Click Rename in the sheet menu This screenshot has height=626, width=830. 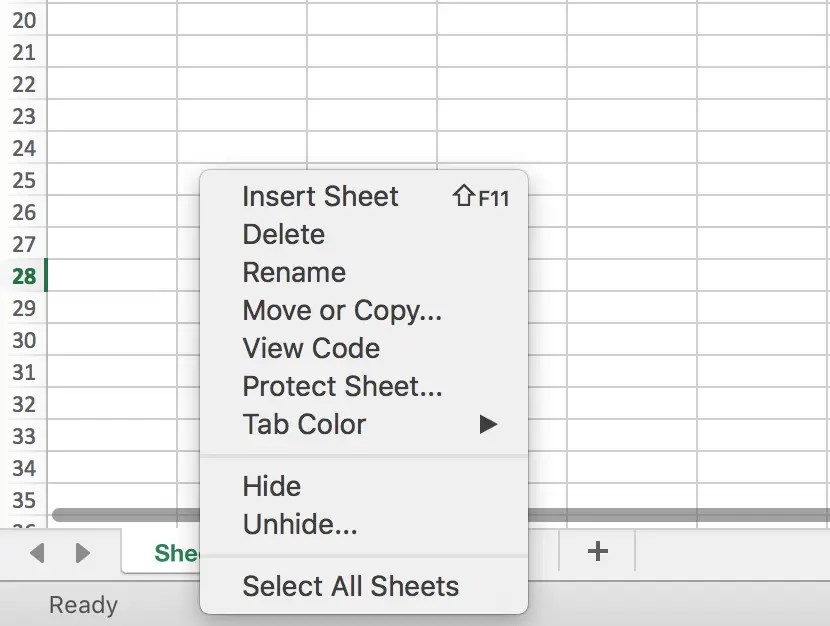pos(294,273)
